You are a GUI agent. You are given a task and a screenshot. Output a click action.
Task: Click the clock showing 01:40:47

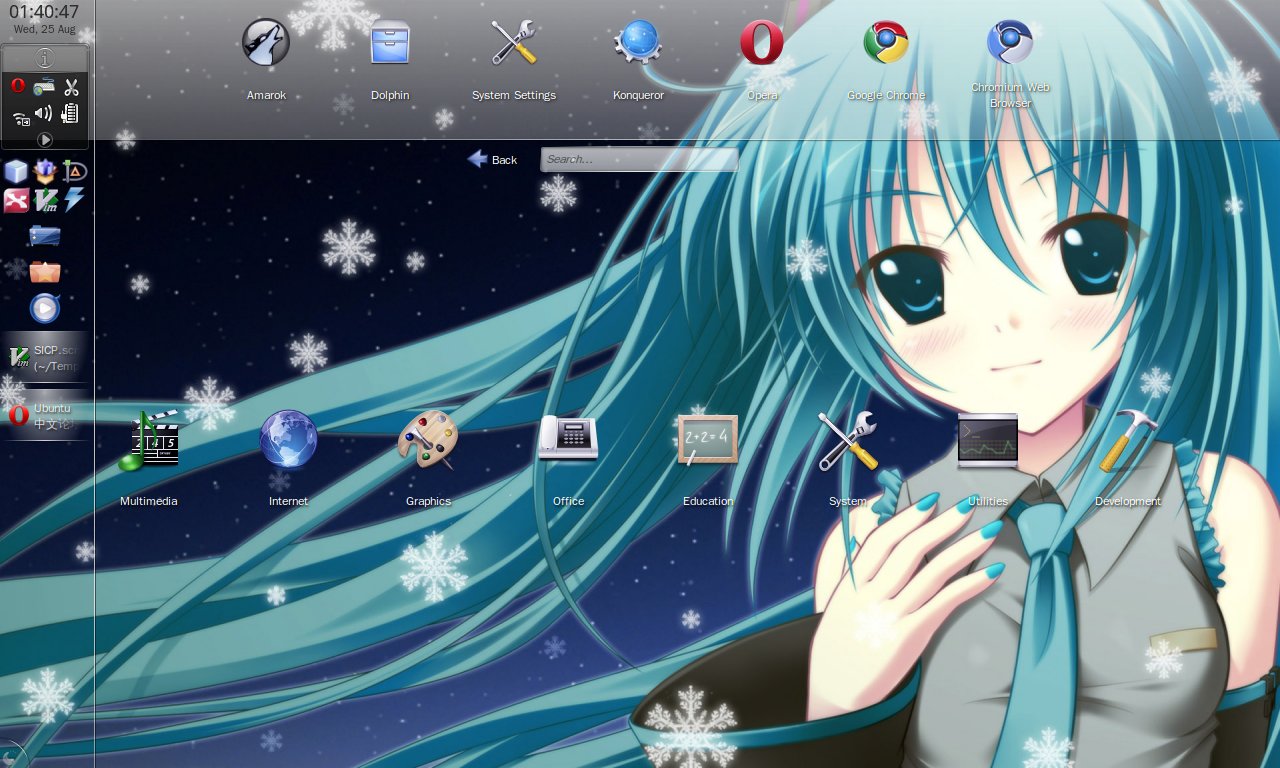click(45, 12)
